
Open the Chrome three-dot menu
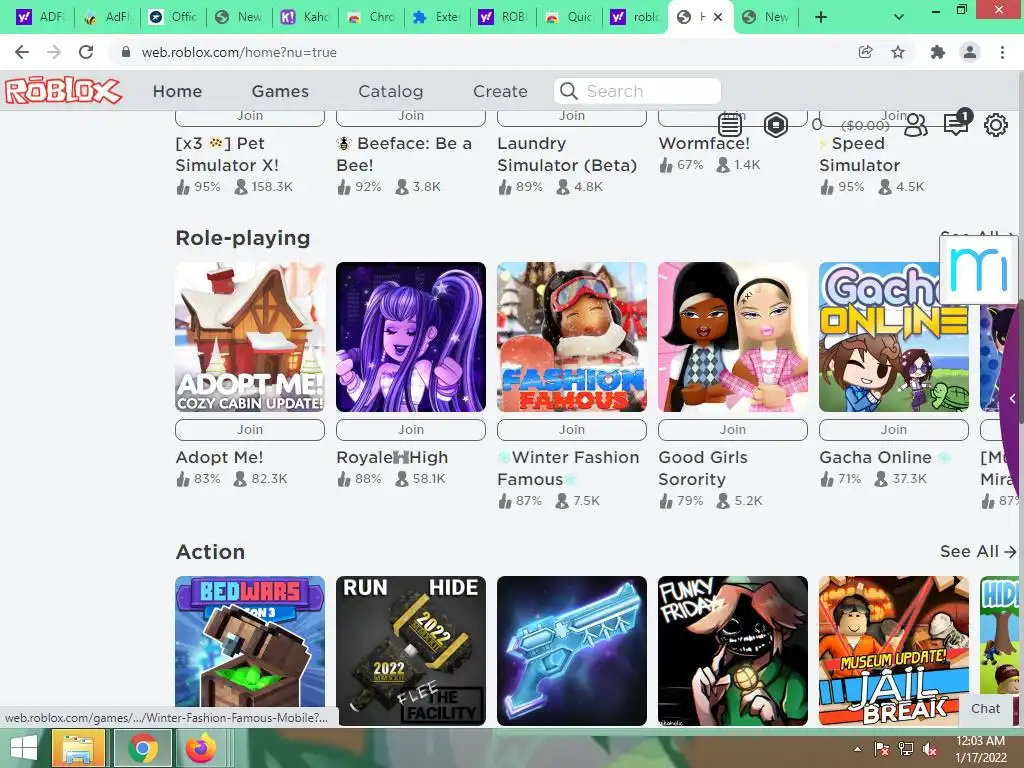click(1002, 52)
